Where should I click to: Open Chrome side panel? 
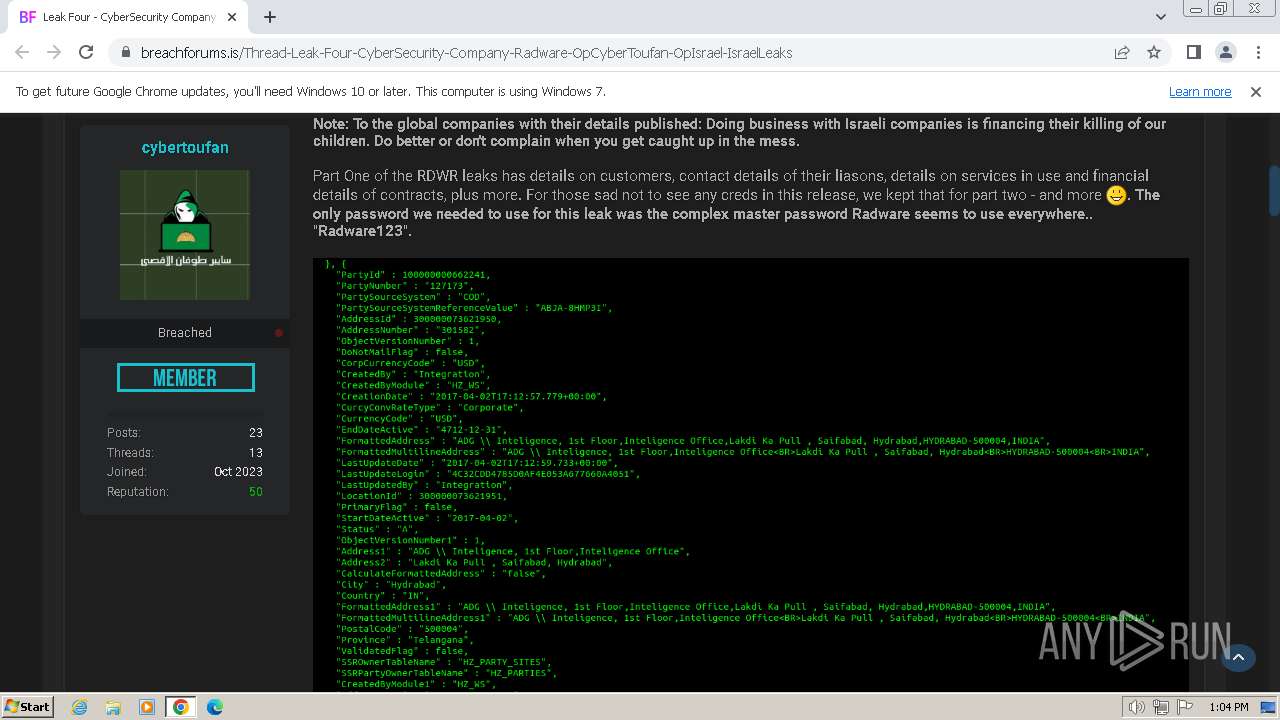click(1193, 52)
